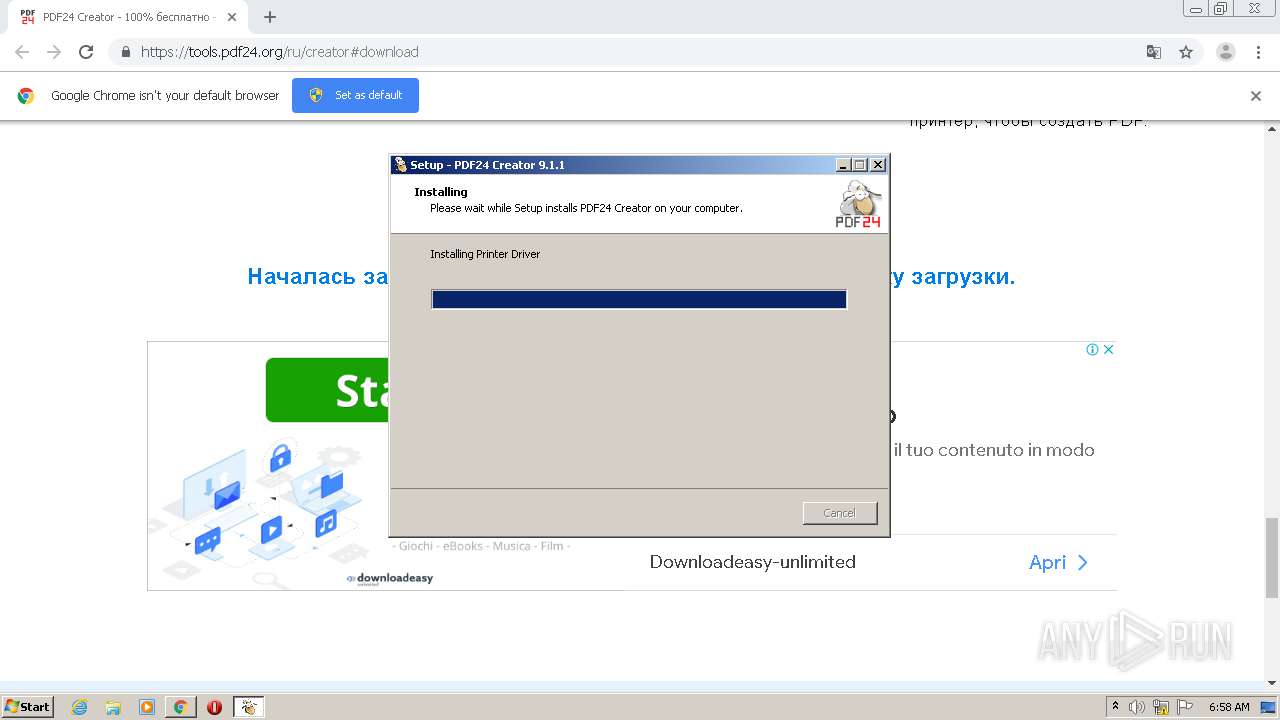
Task: Open the Chrome profile avatar
Action: coord(1226,52)
